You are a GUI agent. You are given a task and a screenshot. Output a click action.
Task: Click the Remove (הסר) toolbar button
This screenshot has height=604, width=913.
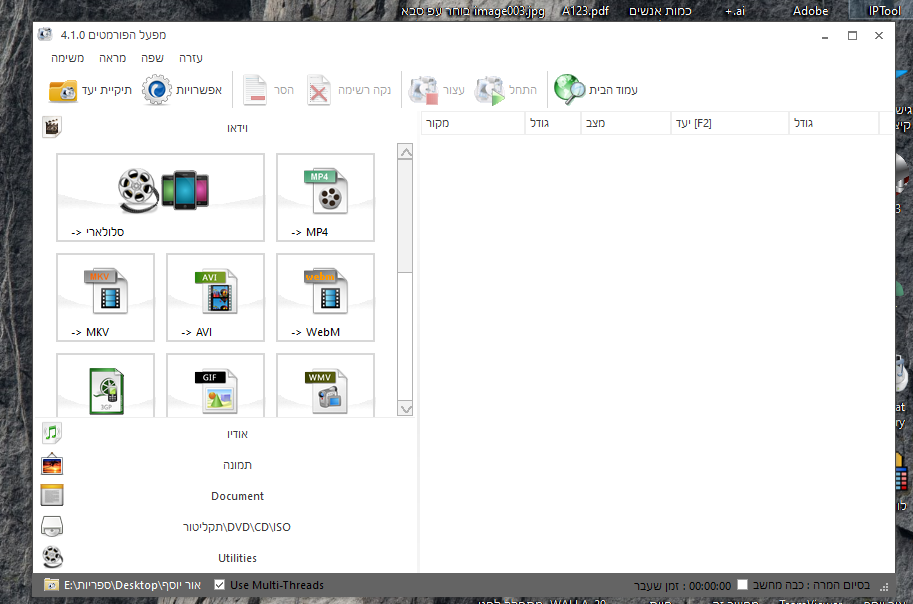[268, 90]
